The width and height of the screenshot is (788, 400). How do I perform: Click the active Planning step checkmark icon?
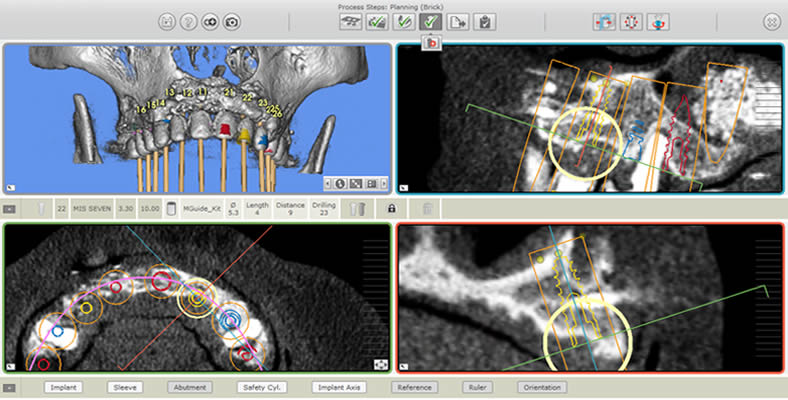tap(430, 21)
